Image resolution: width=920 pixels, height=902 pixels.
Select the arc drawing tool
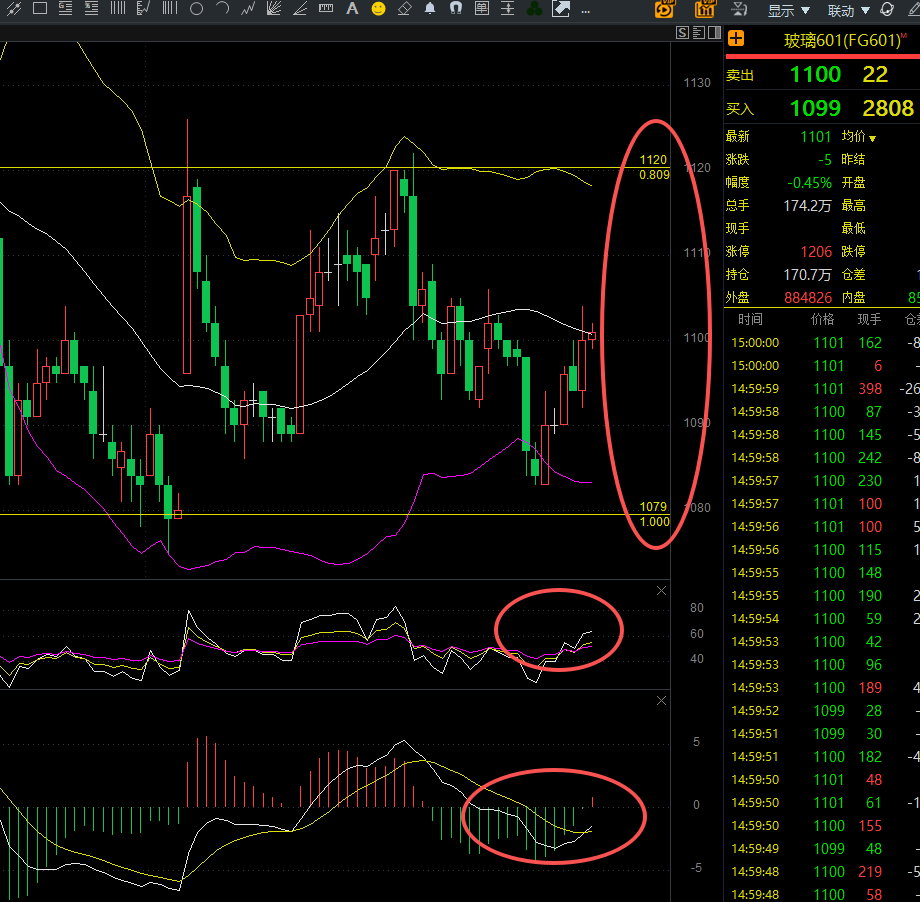[222, 8]
